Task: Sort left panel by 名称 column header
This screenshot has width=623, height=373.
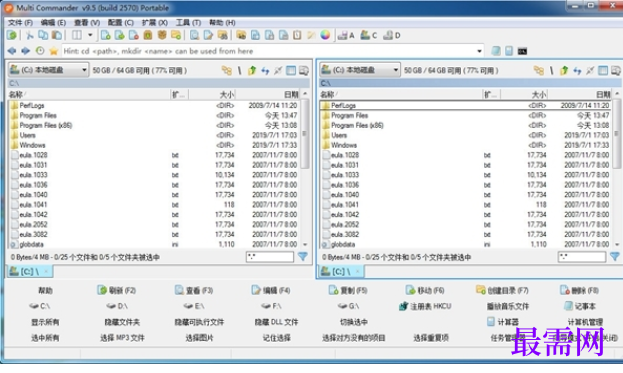Action: coord(89,94)
